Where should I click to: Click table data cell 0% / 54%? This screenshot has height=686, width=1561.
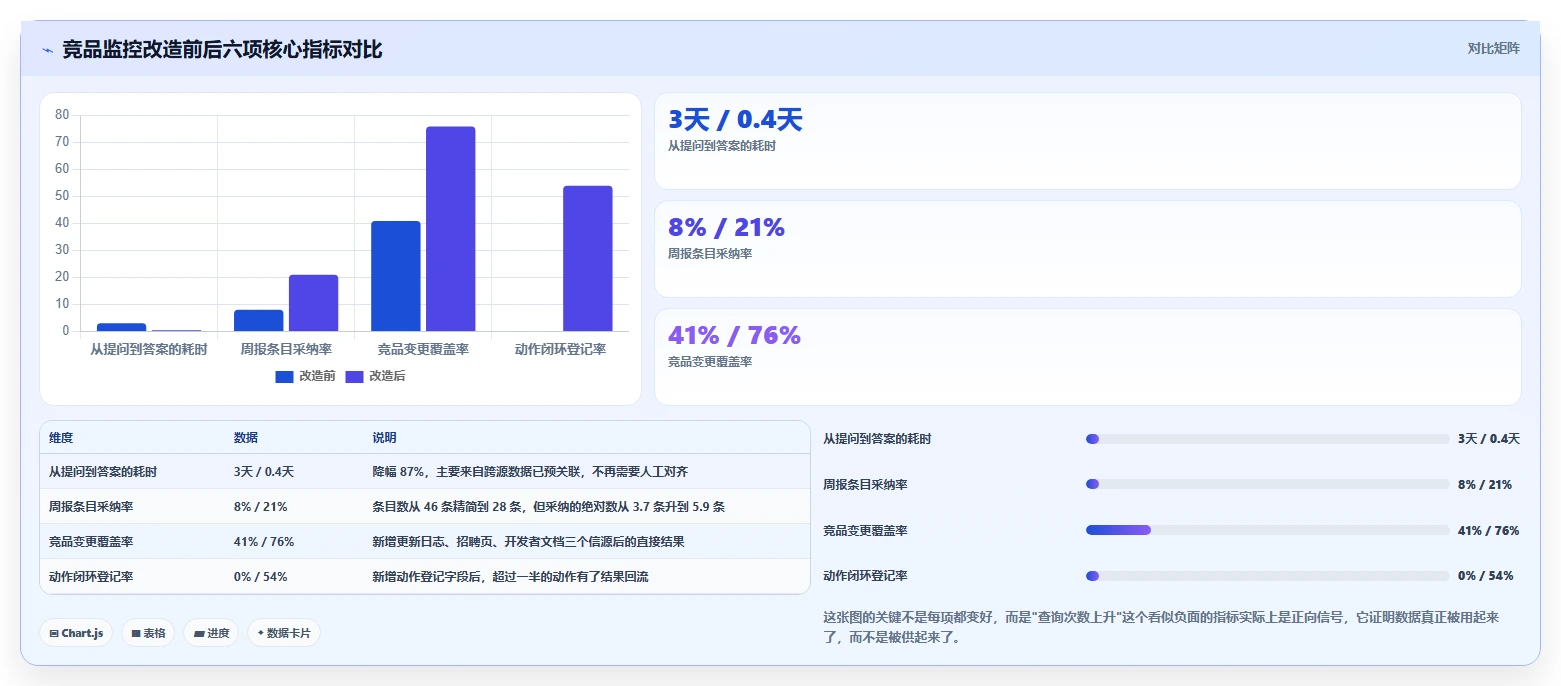(260, 577)
